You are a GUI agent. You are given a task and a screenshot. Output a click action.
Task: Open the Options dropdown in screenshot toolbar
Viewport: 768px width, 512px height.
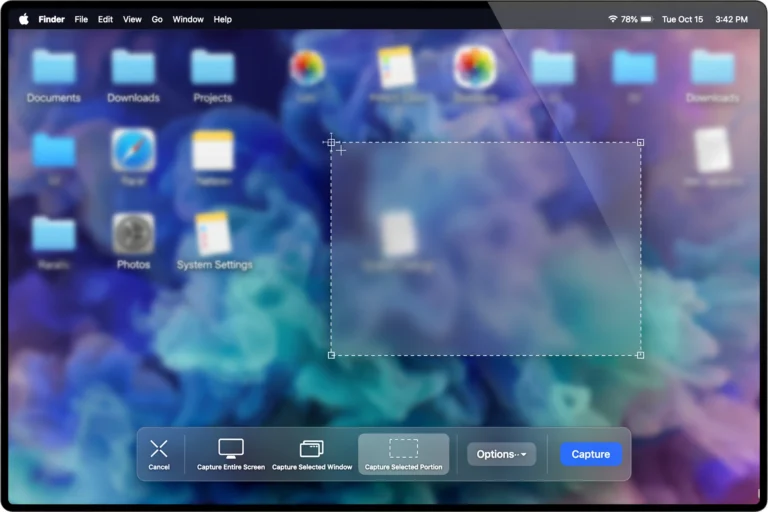(502, 454)
